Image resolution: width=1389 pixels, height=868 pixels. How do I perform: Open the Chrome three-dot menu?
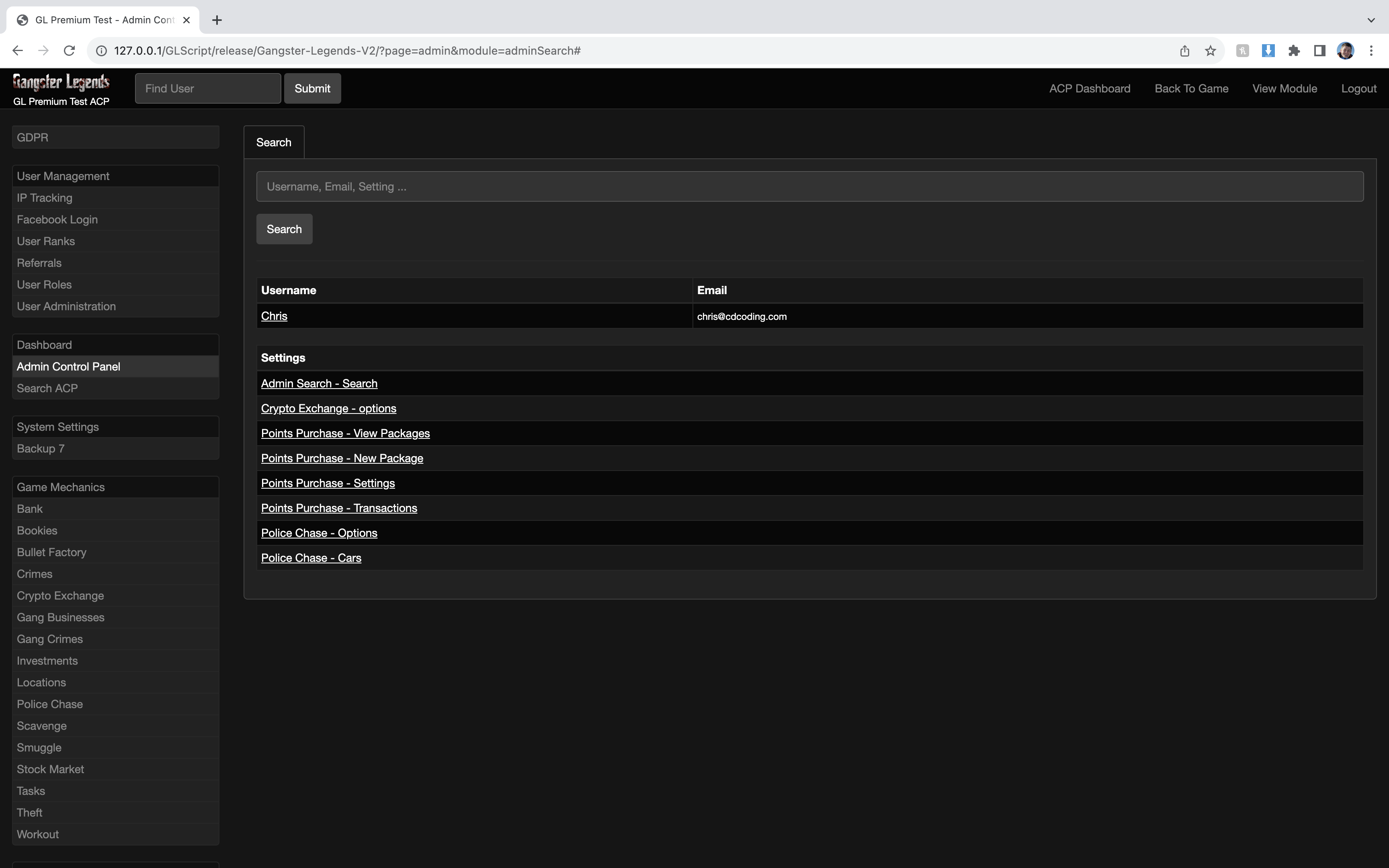click(1371, 51)
